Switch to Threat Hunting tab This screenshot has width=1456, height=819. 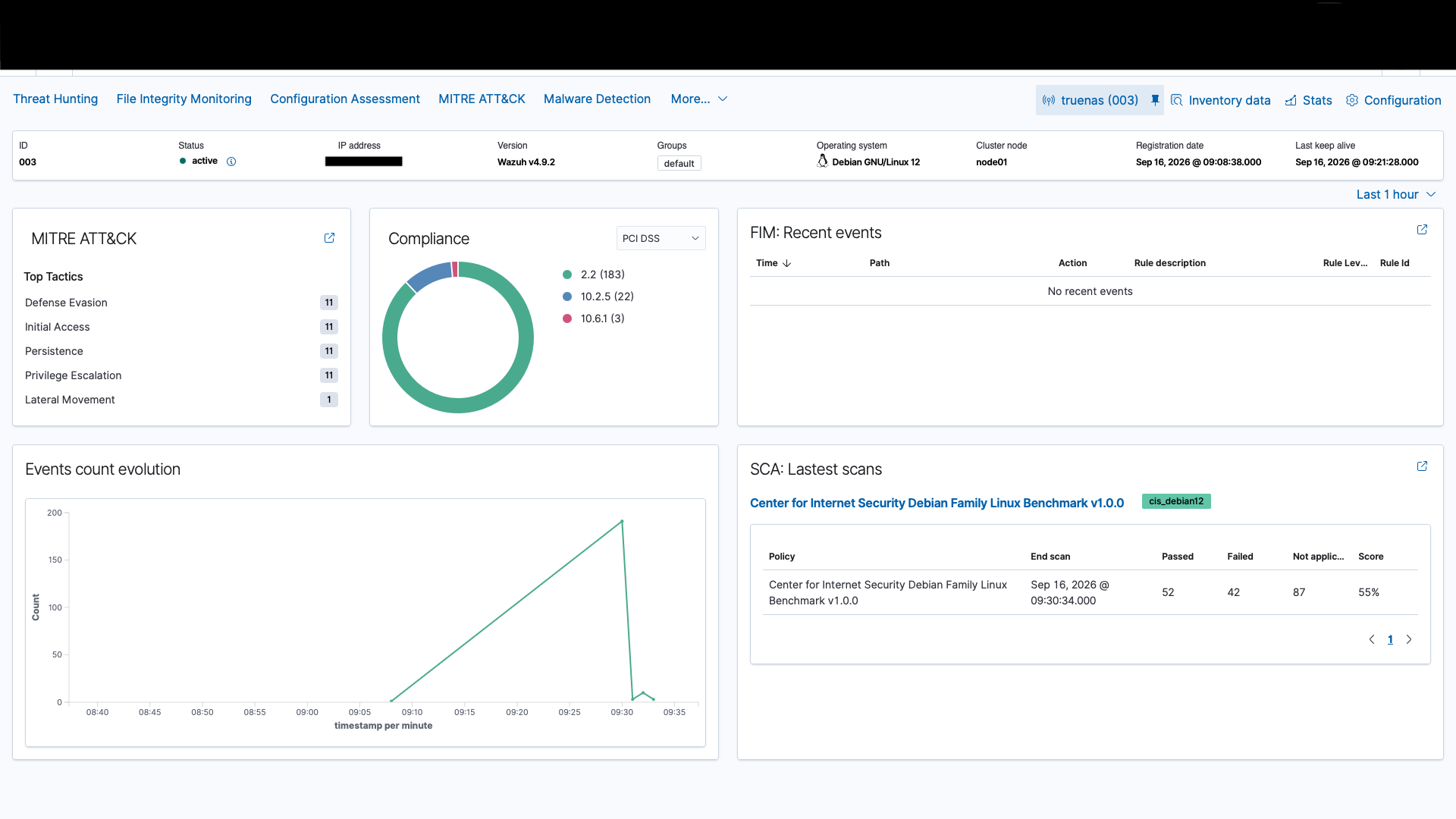55,99
